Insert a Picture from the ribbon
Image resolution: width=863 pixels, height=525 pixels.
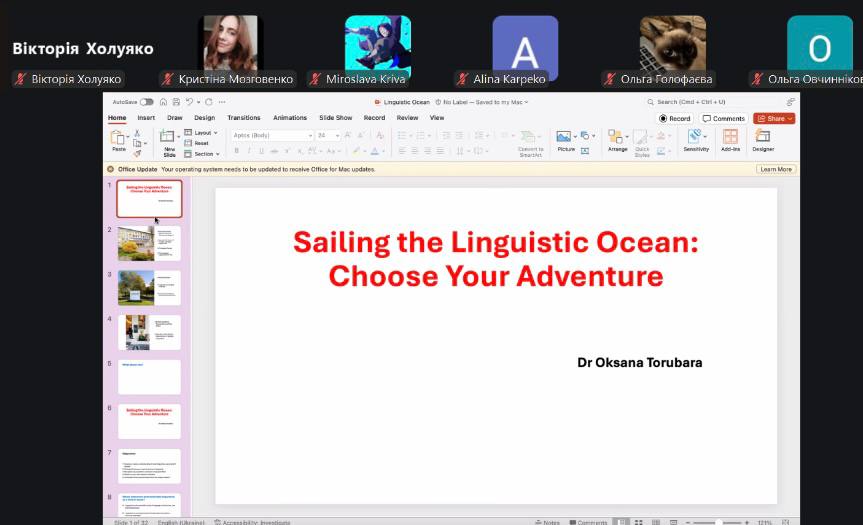click(565, 138)
